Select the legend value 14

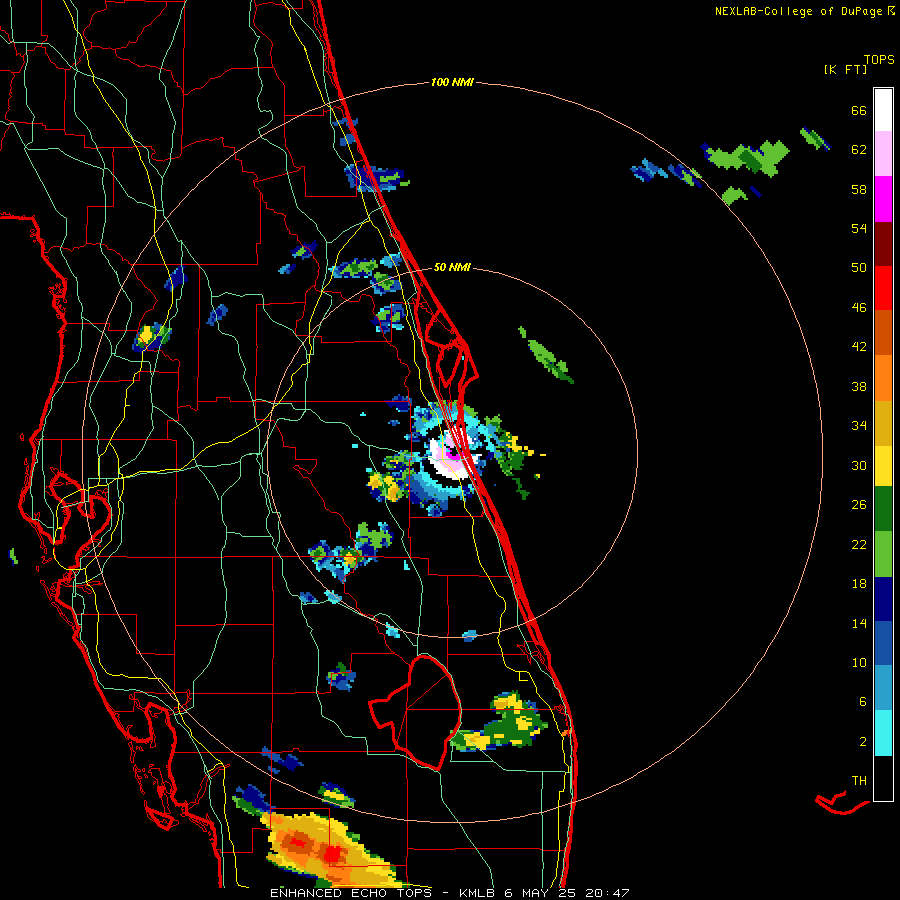[x=859, y=623]
